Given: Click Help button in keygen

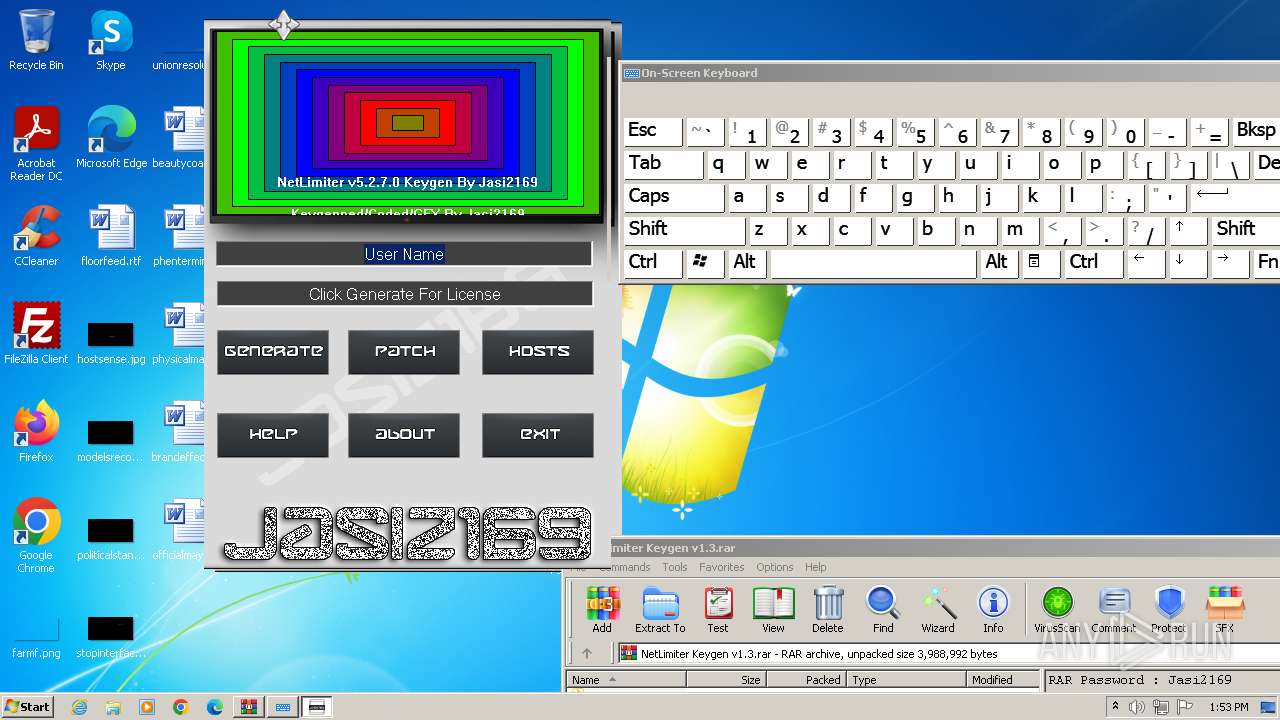Looking at the screenshot, I should [273, 435].
